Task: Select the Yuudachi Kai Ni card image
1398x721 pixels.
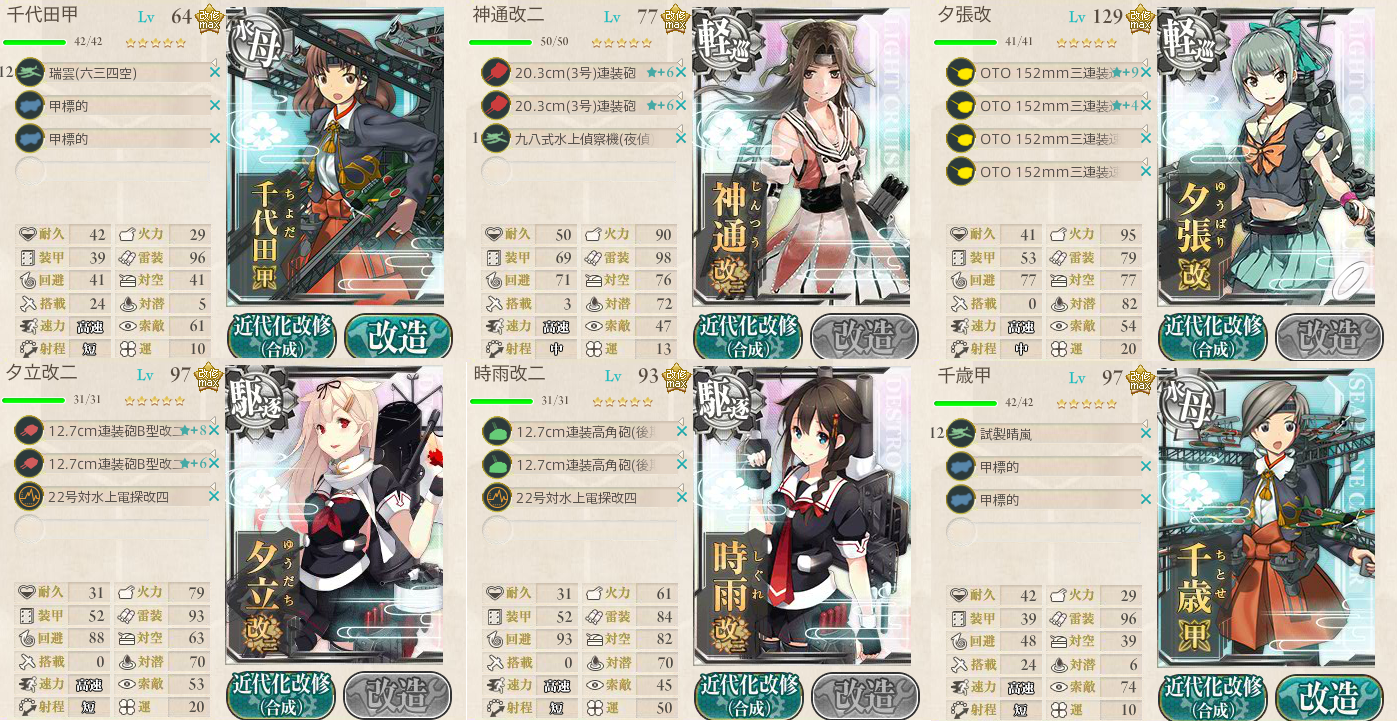Action: [334, 516]
